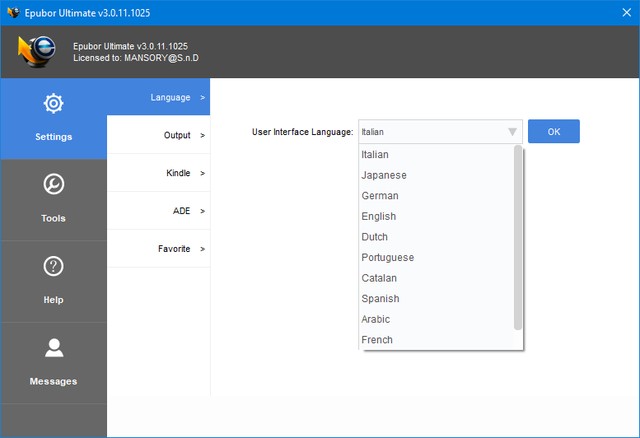Open the Tools wrench icon
Screen dimensions: 640x438
coord(53,185)
